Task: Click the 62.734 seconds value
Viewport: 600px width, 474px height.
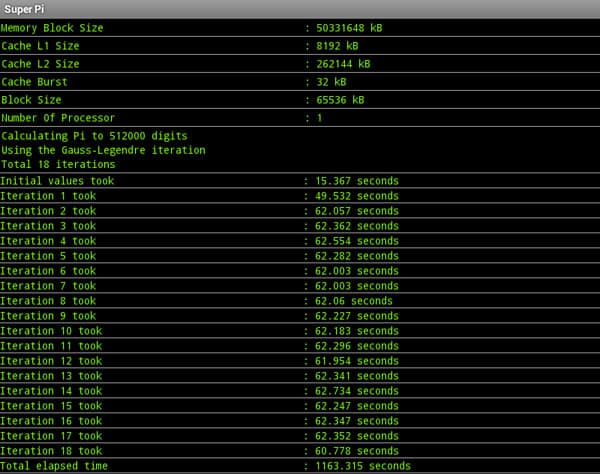Action: click(x=357, y=391)
